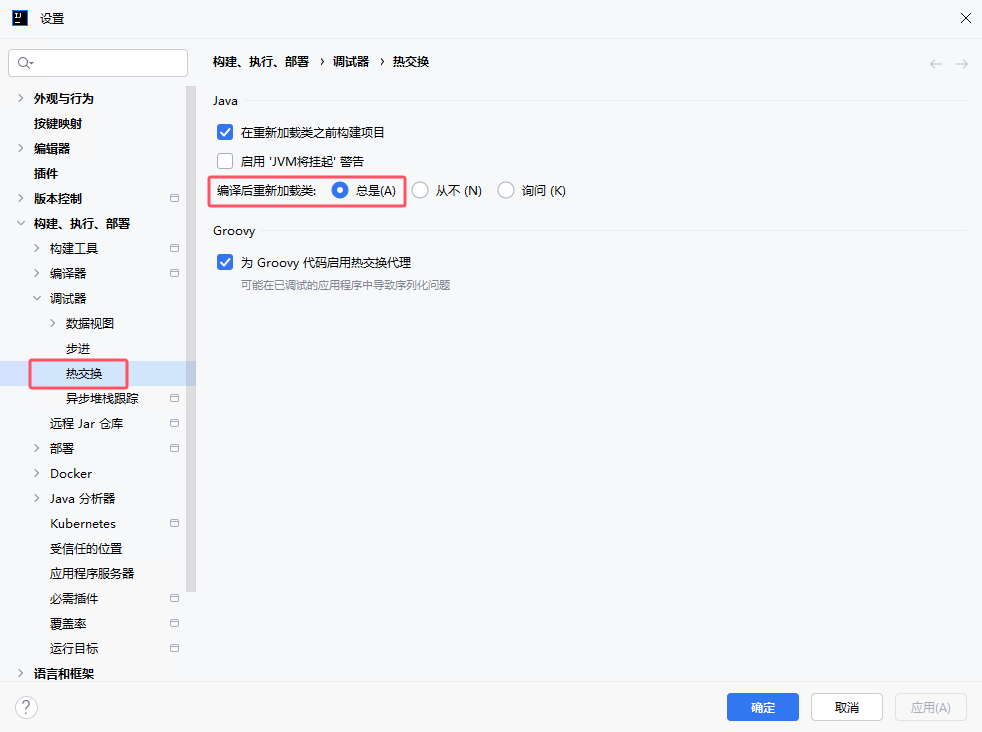The image size is (982, 732).
Task: Select the 从不 (N) radio button
Action: (419, 190)
